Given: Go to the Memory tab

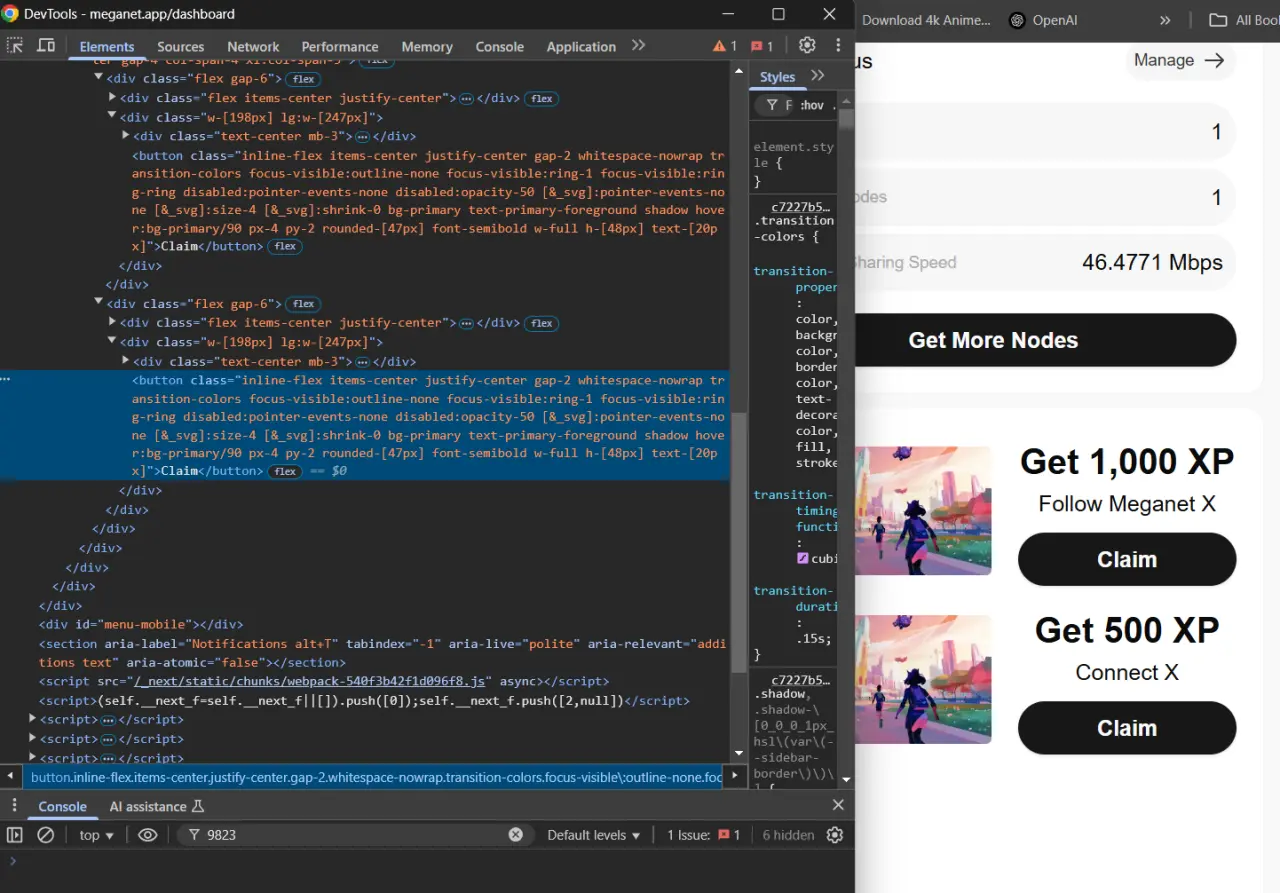Looking at the screenshot, I should [x=427, y=47].
